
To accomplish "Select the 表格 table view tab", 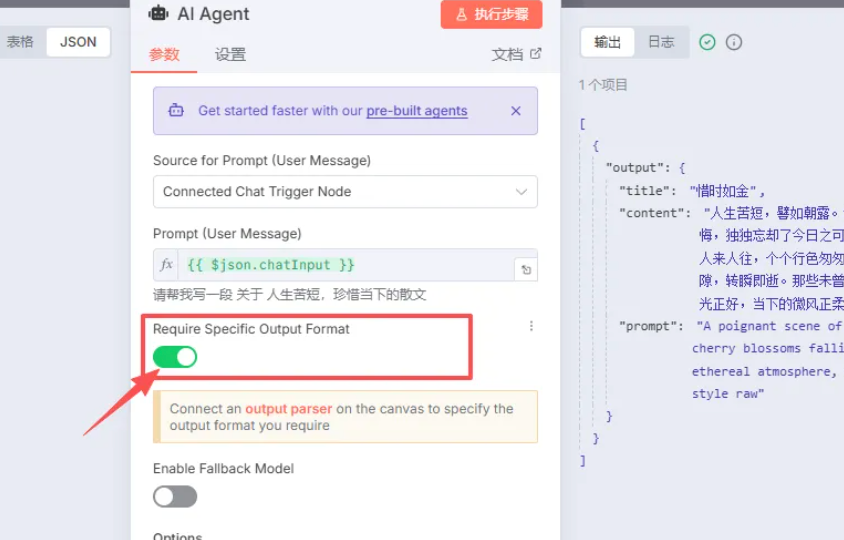I will tap(20, 42).
